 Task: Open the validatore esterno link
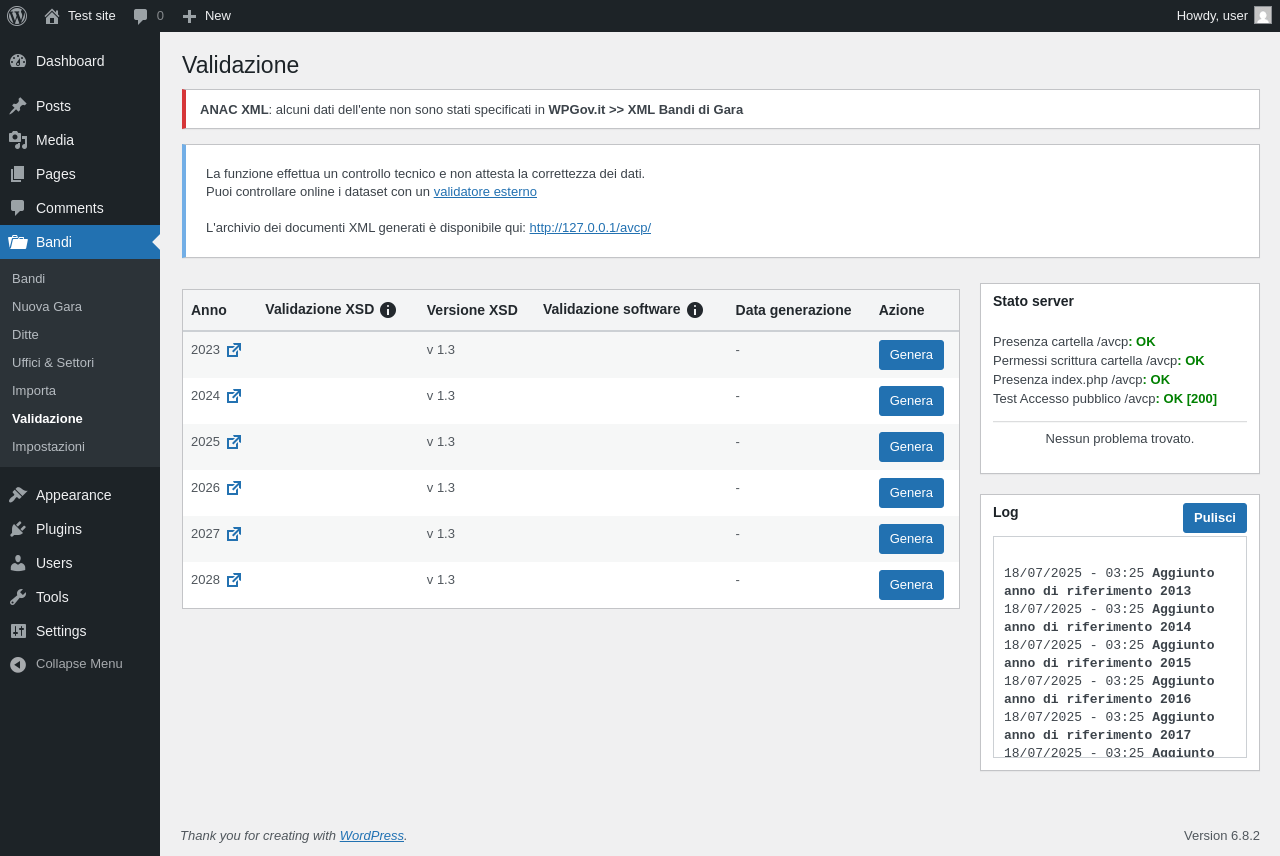tap(485, 192)
